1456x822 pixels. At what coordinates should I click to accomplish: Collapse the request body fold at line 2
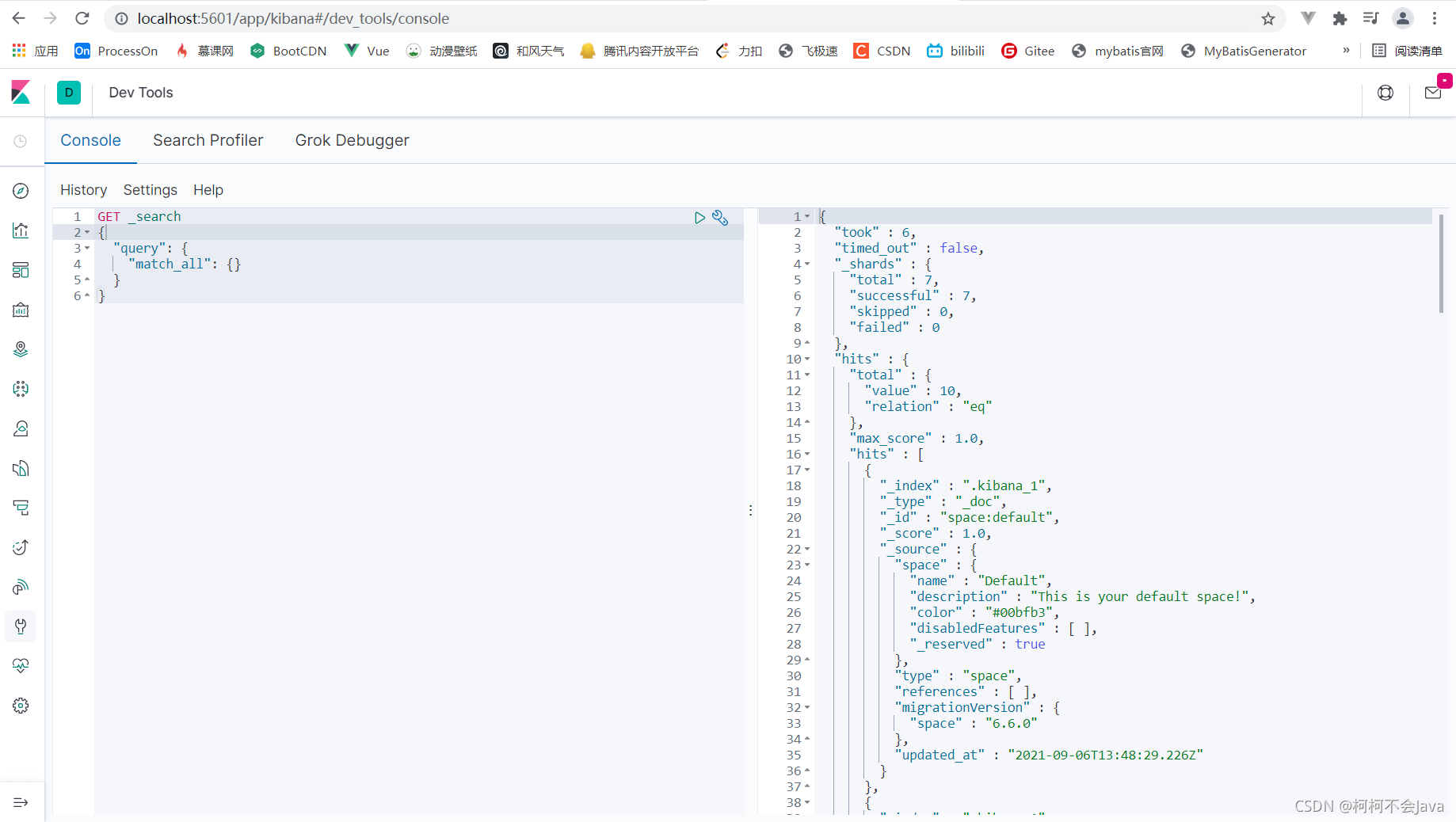tap(87, 233)
